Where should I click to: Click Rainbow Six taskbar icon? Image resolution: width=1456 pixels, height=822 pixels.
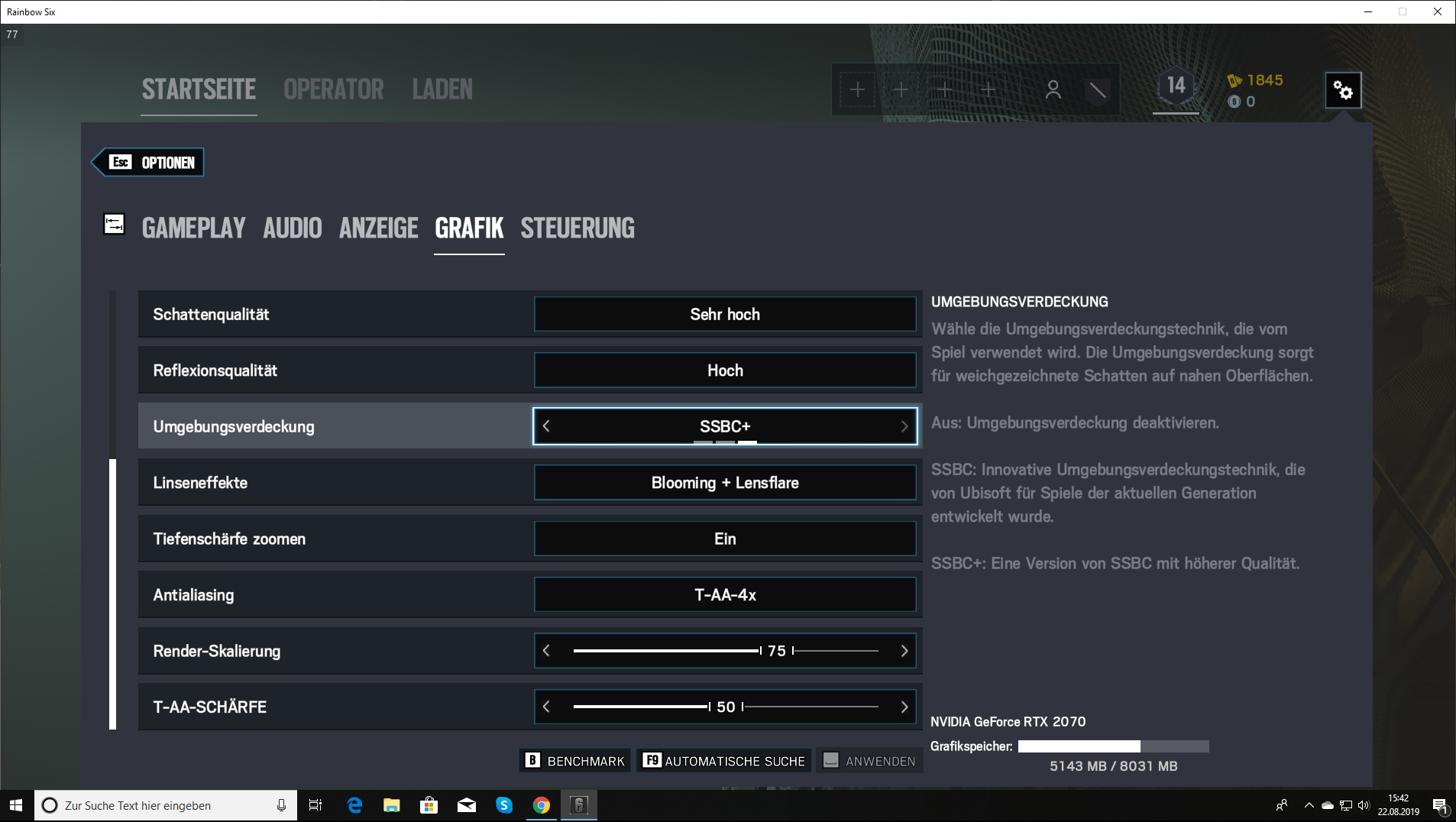point(579,805)
